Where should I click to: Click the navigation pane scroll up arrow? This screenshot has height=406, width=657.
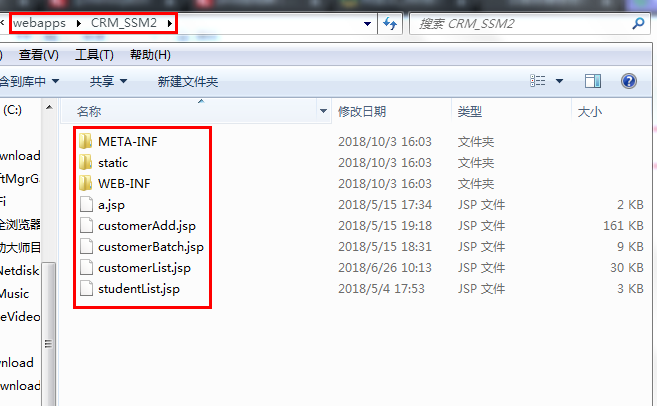(x=49, y=108)
